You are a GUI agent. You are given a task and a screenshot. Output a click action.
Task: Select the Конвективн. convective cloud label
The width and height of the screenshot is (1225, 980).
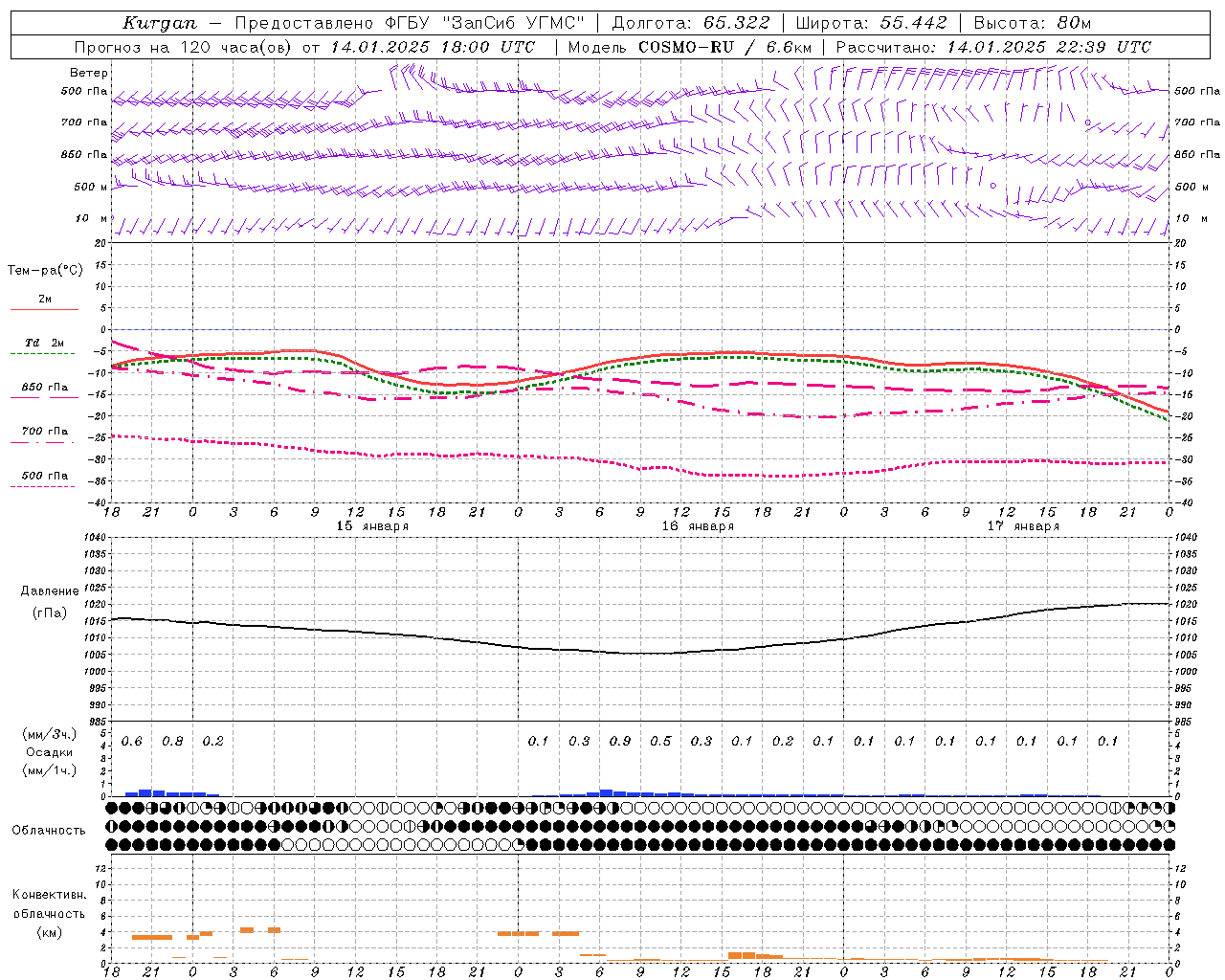[x=50, y=895]
